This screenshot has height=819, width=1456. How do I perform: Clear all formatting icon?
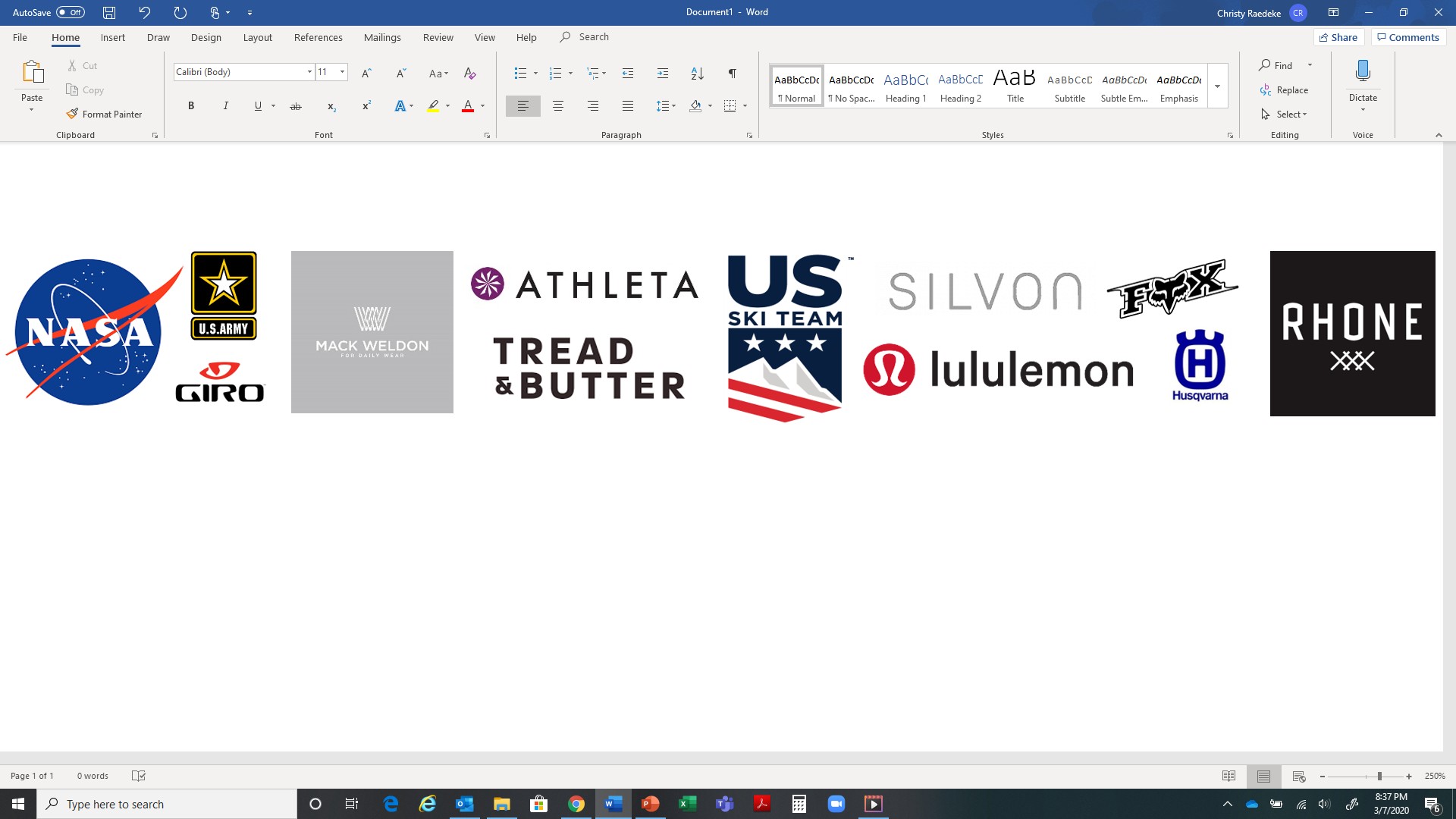(470, 73)
